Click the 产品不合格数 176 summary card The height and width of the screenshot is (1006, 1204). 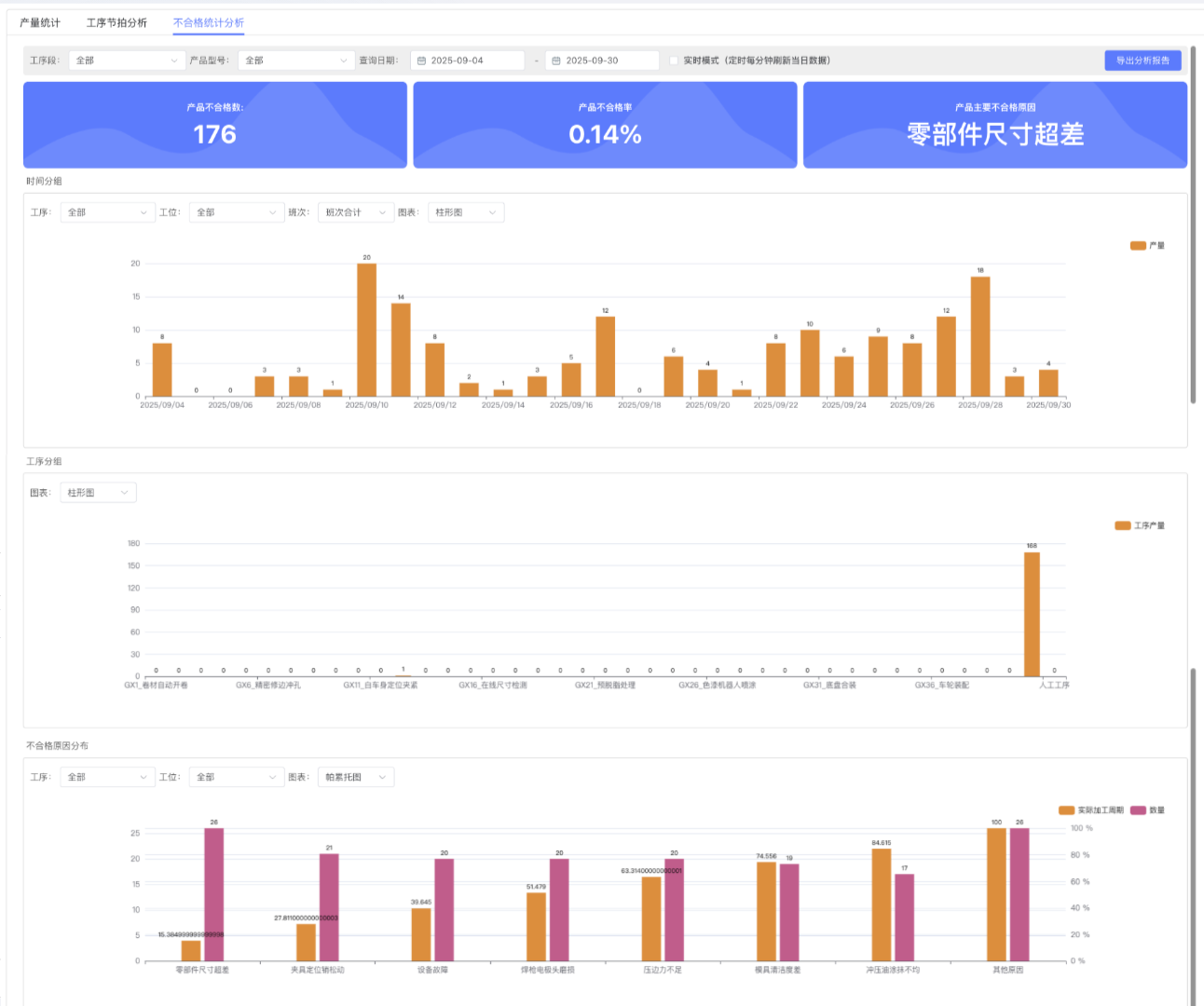(x=215, y=125)
